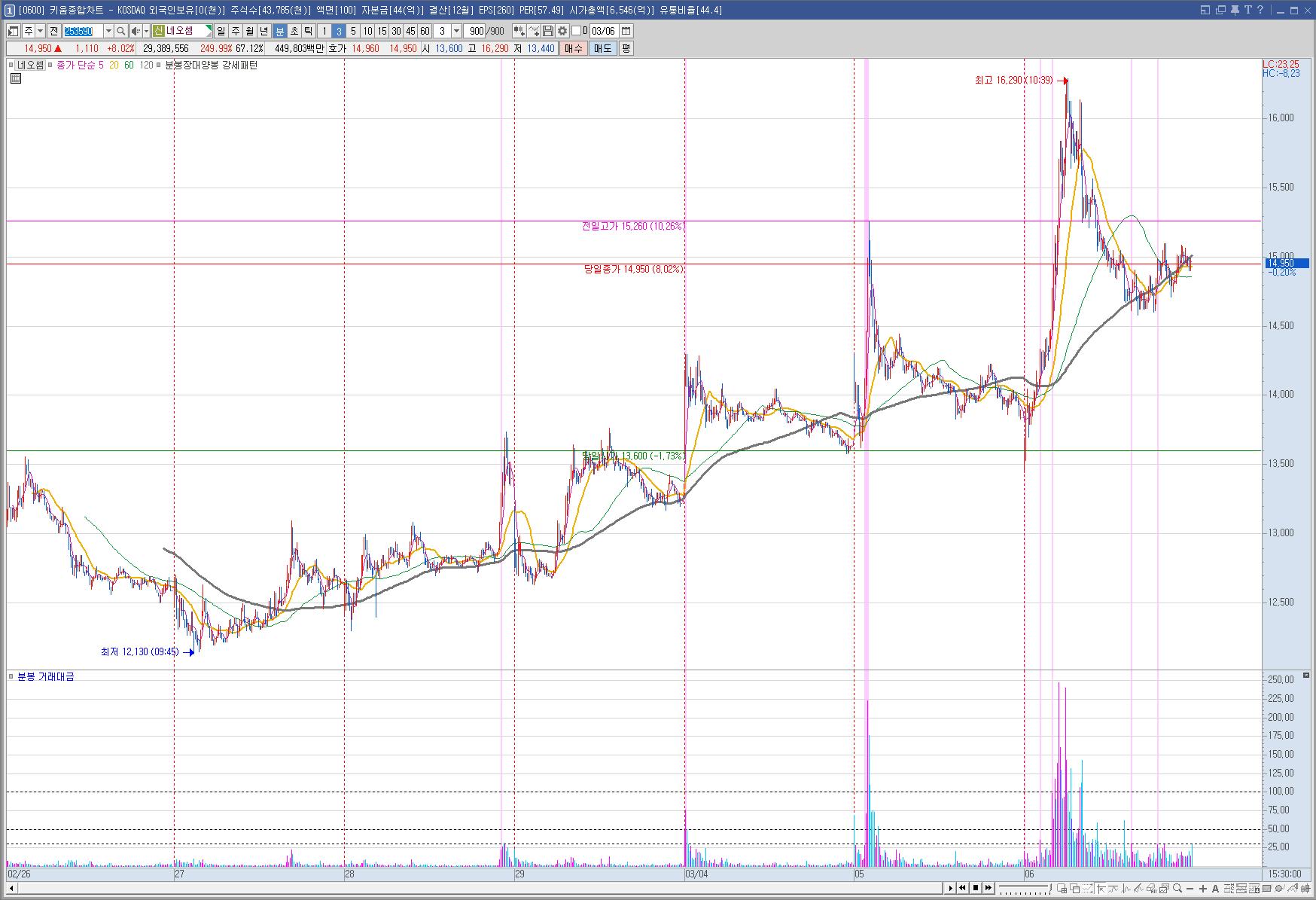Image resolution: width=1316 pixels, height=900 pixels.
Task: Select the 년 (yearly) period button
Action: pyautogui.click(x=264, y=31)
